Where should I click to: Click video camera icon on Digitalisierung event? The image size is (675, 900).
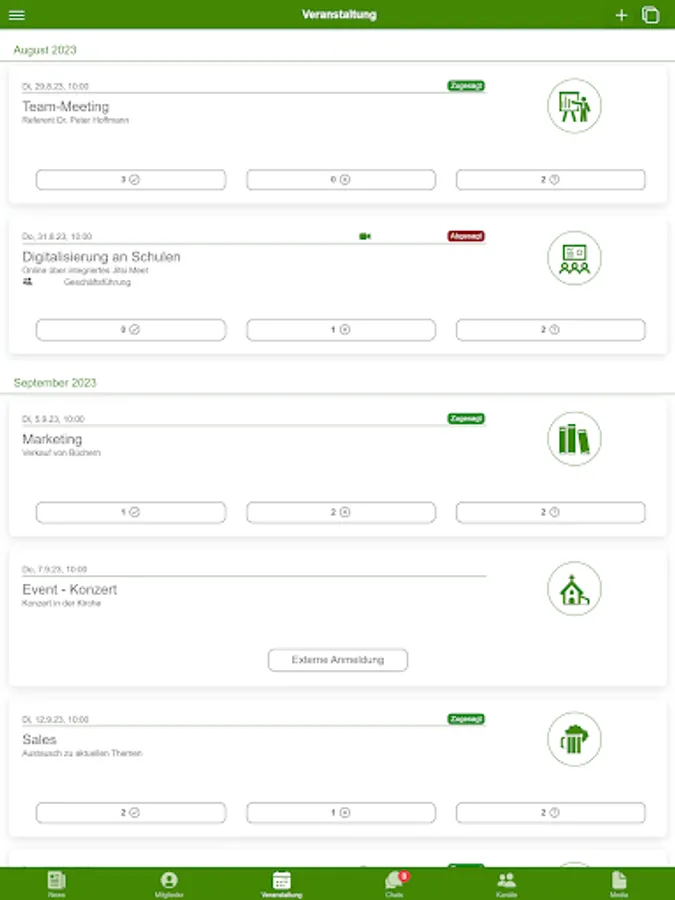[x=365, y=237]
